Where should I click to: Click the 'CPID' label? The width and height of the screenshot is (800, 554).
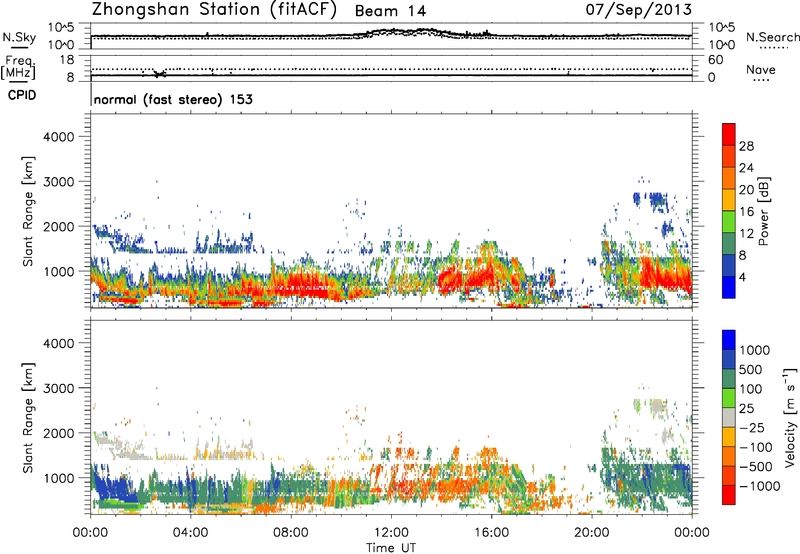[x=22, y=95]
